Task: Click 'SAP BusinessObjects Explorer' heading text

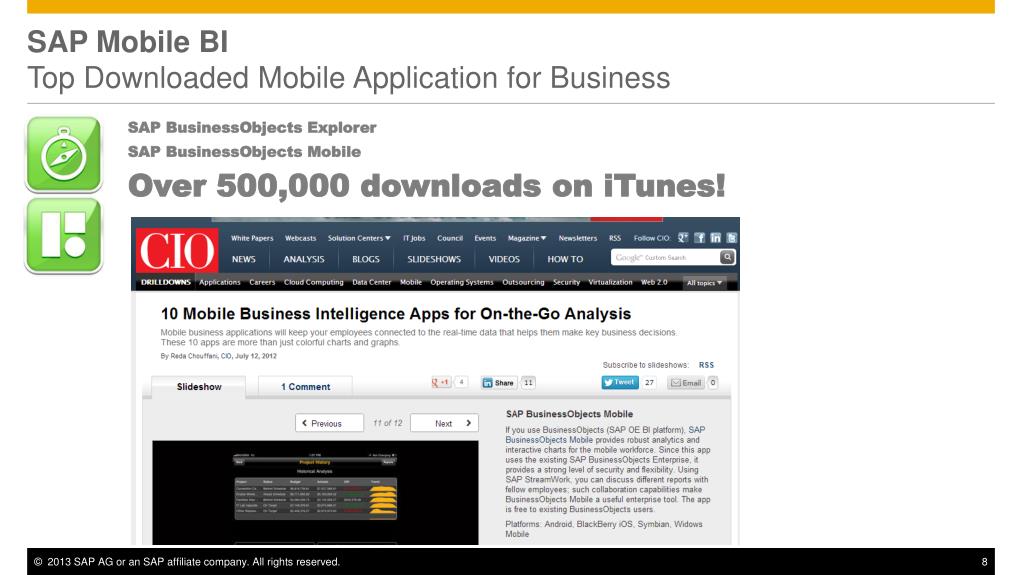Action: 252,127
